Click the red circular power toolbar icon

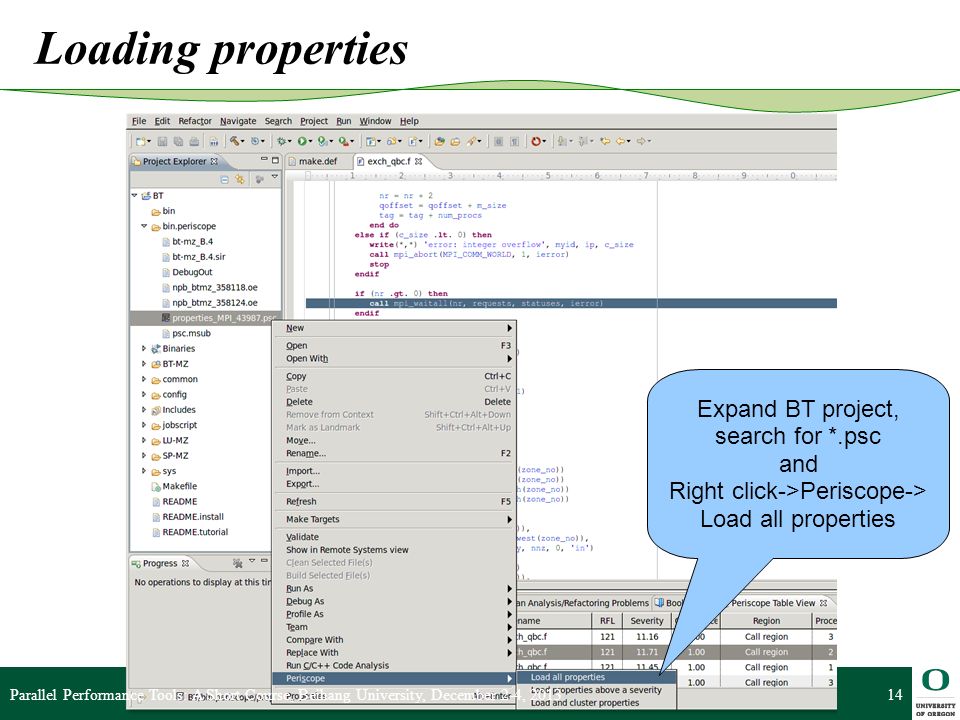tap(536, 141)
